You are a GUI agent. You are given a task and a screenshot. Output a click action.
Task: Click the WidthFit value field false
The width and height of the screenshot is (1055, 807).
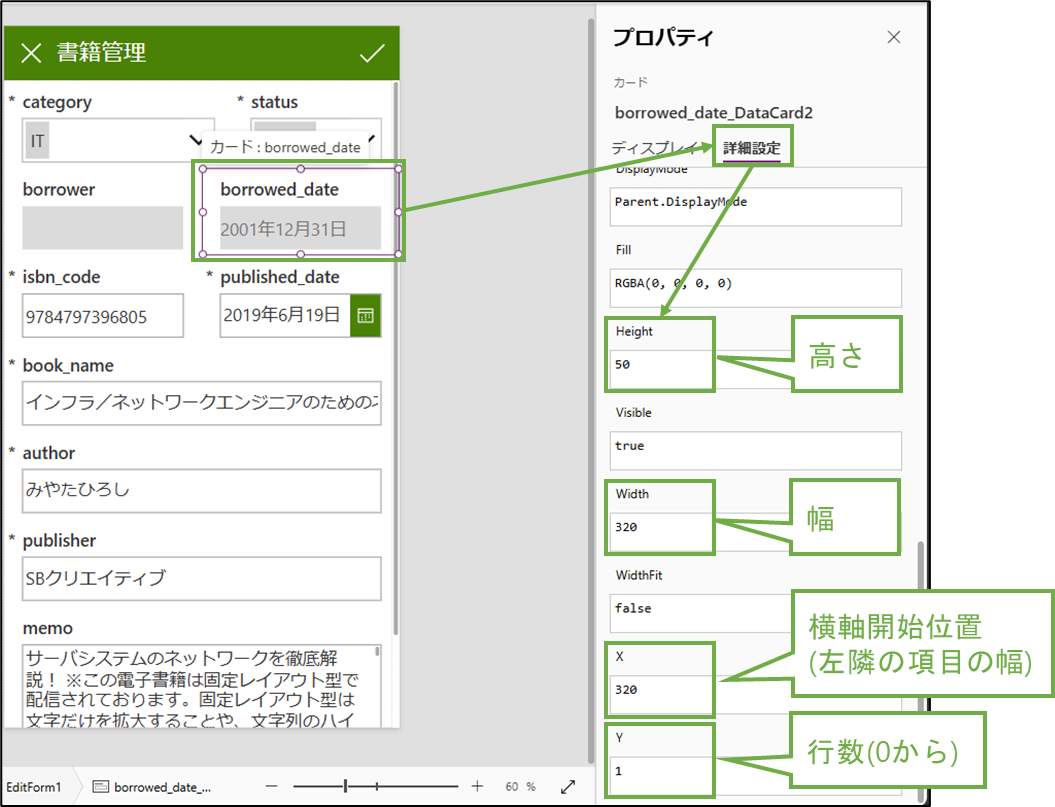(701, 612)
